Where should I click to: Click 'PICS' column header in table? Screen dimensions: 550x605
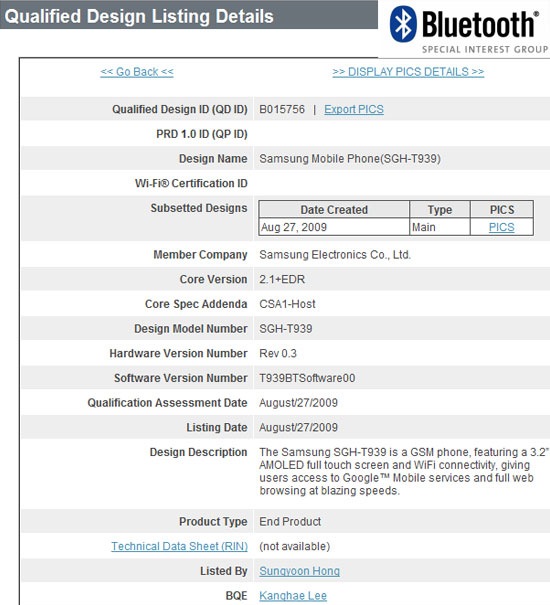click(x=502, y=210)
